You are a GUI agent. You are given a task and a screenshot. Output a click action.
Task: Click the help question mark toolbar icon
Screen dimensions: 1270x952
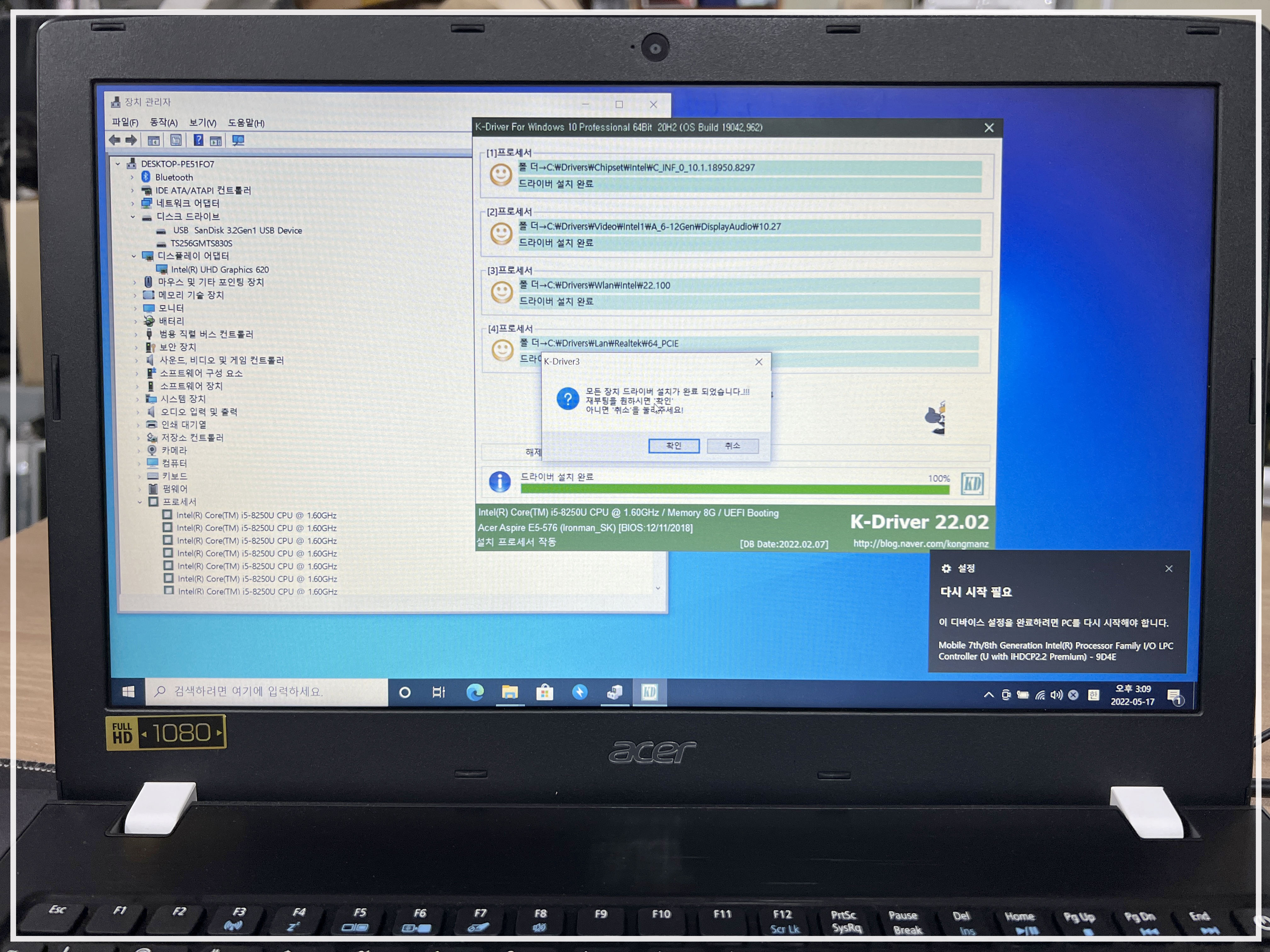(x=198, y=140)
